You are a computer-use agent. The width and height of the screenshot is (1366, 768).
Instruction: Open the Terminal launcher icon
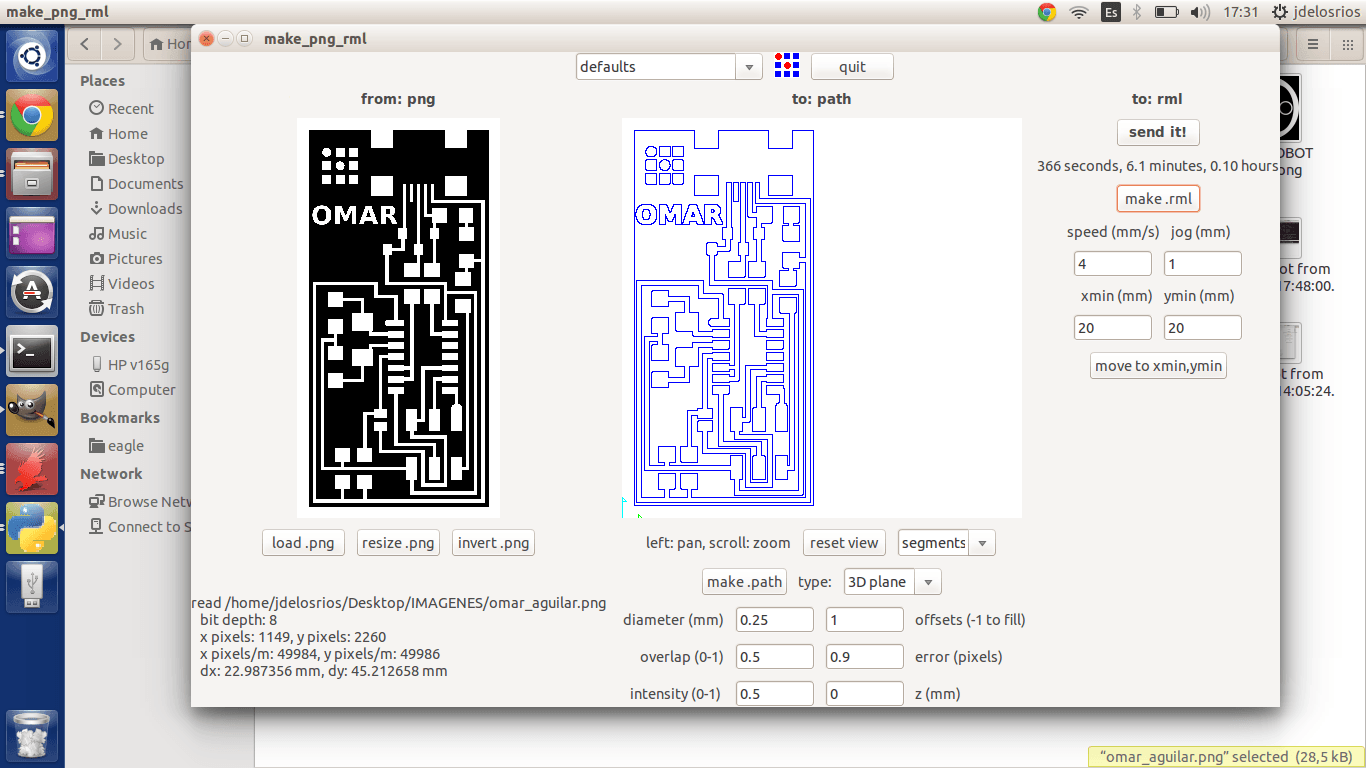click(32, 351)
